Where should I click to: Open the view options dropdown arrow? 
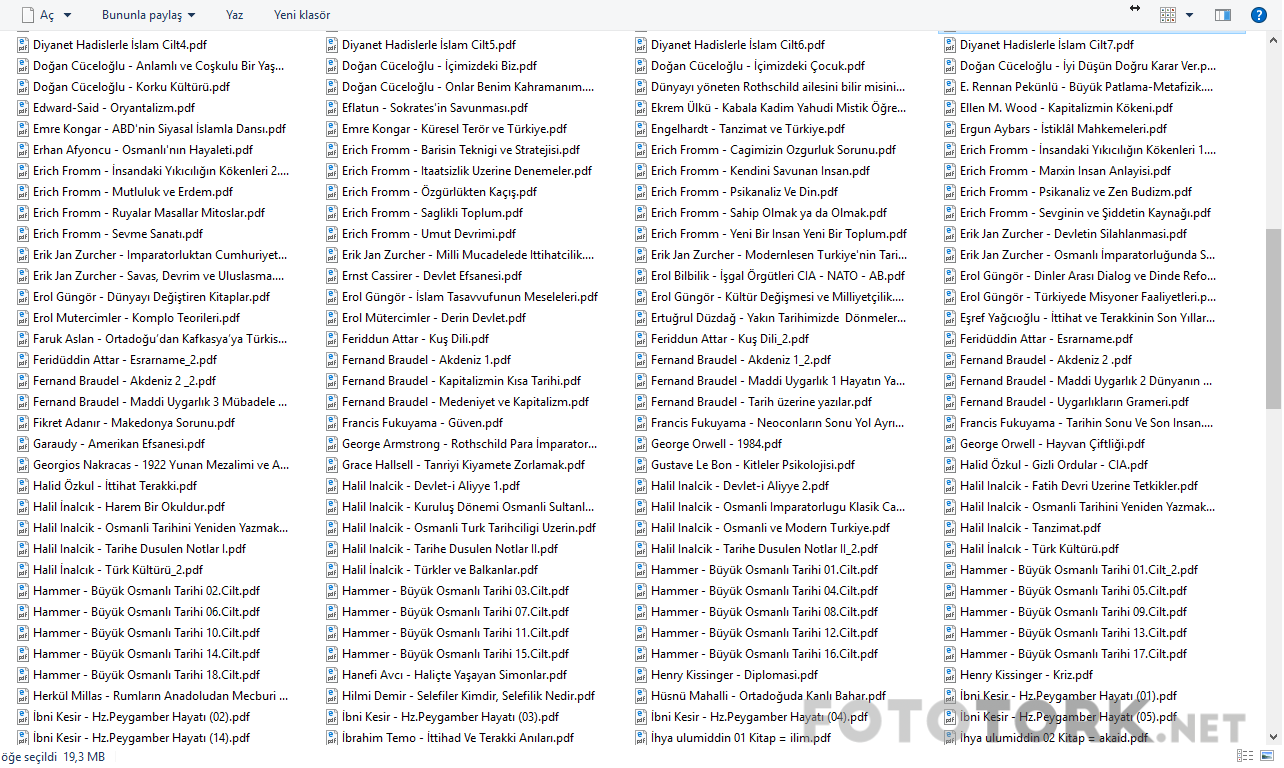(x=1189, y=15)
